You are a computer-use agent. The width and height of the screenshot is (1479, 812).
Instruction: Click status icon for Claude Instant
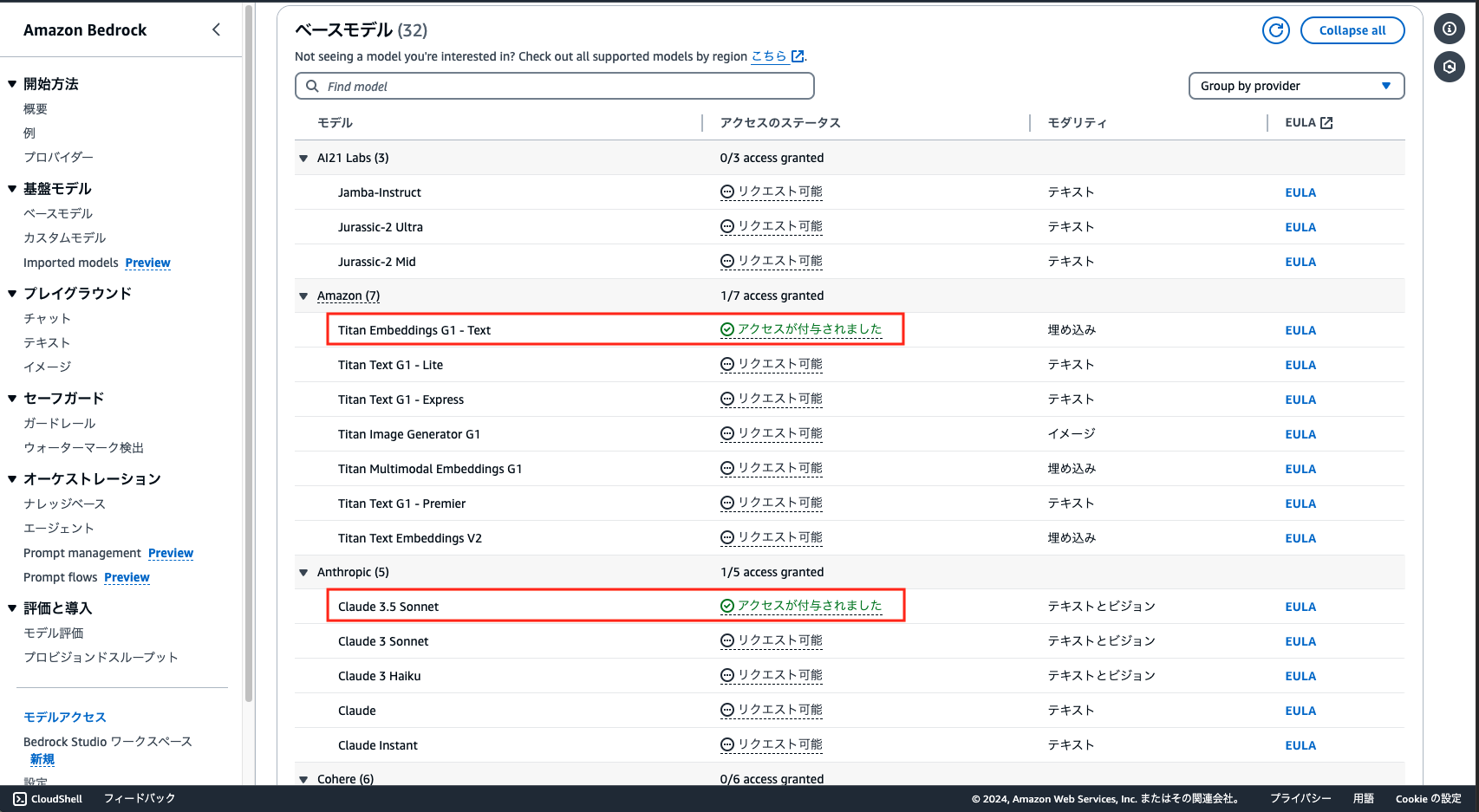tap(727, 745)
